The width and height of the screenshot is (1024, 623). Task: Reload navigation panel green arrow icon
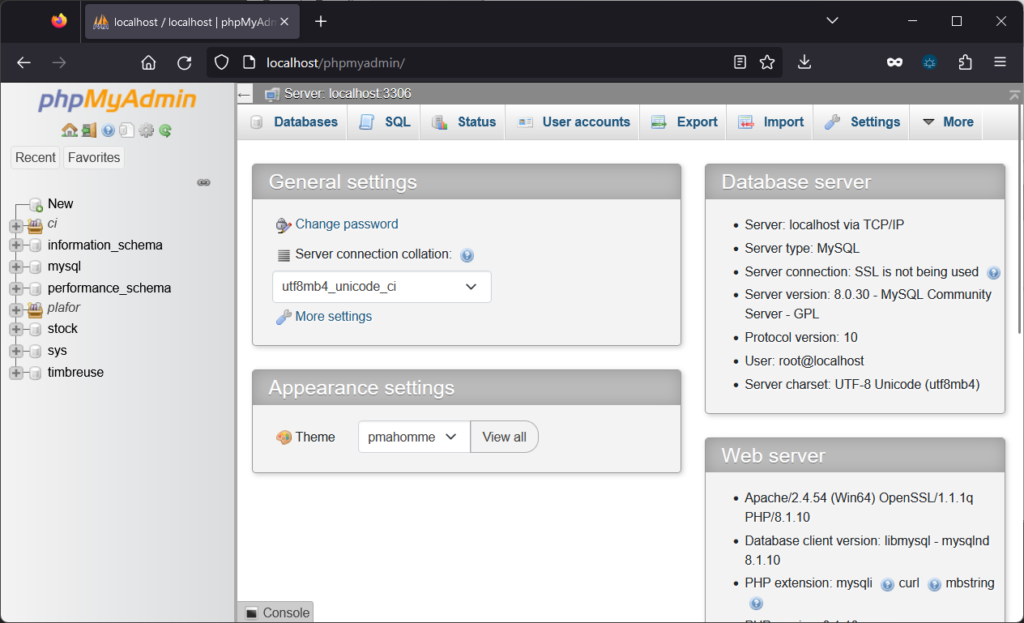click(x=165, y=130)
